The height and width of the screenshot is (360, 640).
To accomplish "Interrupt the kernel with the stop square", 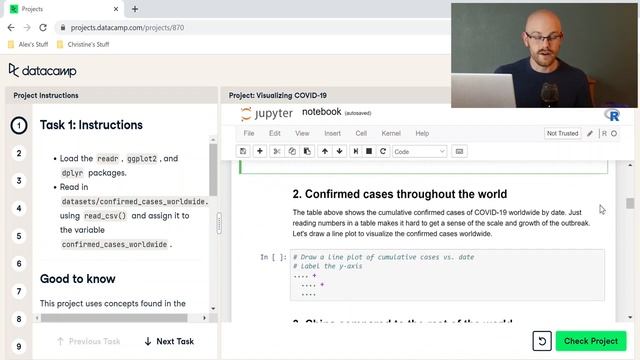I will tap(369, 151).
